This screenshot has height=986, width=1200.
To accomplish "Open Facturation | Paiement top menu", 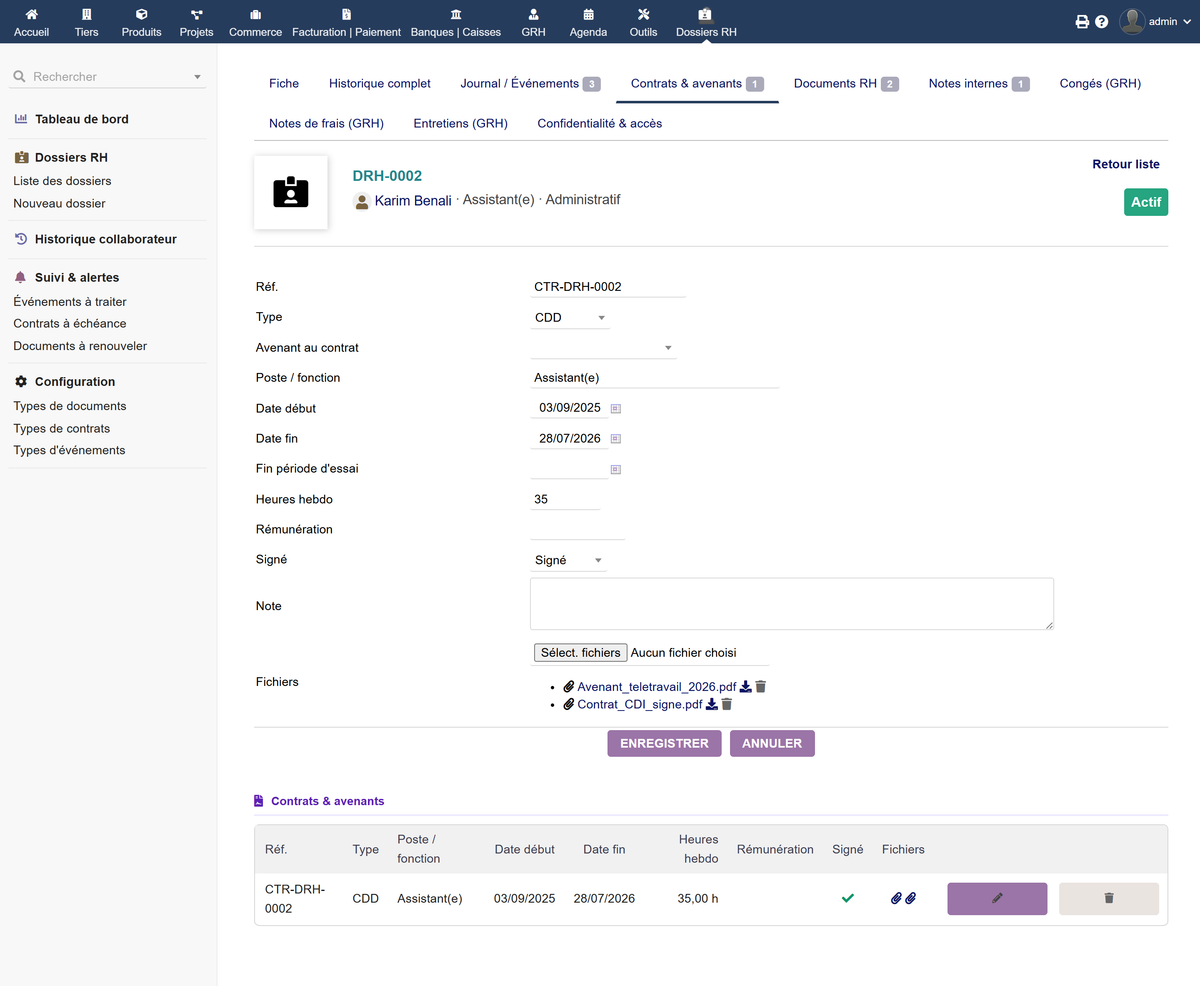I will pos(346,22).
